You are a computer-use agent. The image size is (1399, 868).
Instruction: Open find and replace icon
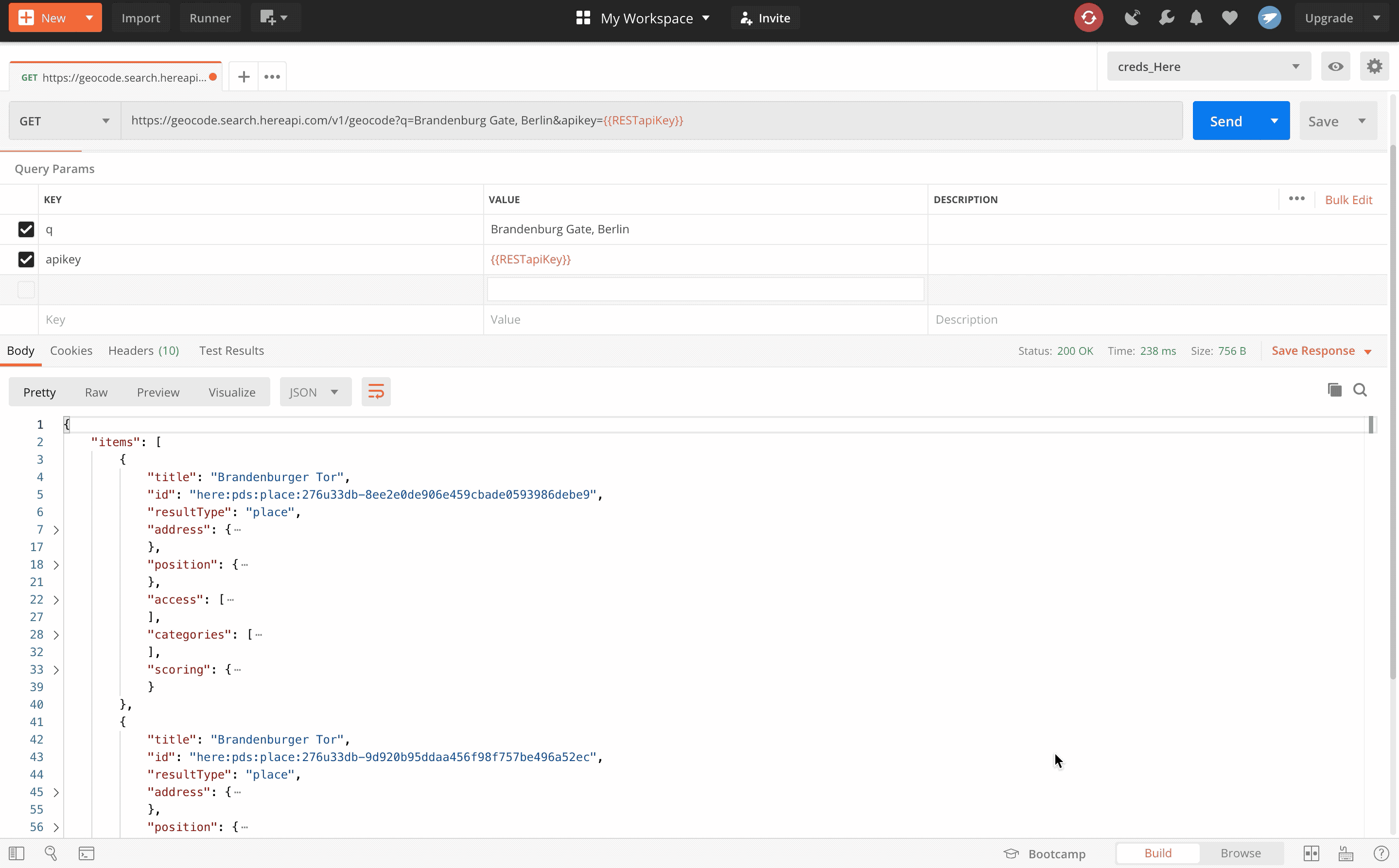[x=51, y=853]
